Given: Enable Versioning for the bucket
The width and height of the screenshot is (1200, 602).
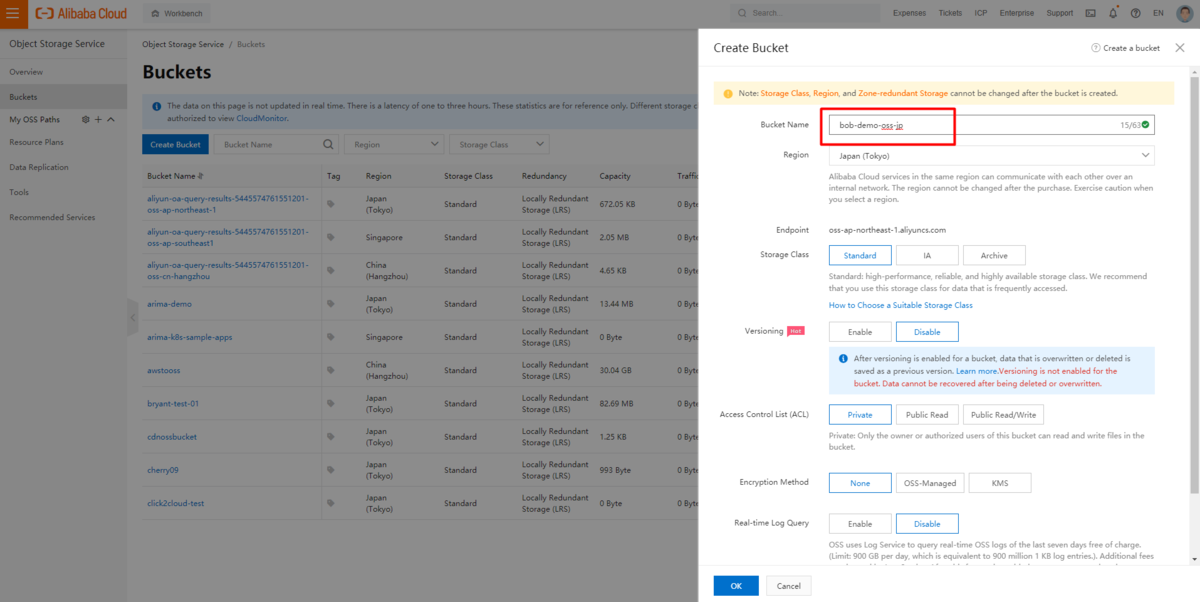Looking at the screenshot, I should coord(860,332).
